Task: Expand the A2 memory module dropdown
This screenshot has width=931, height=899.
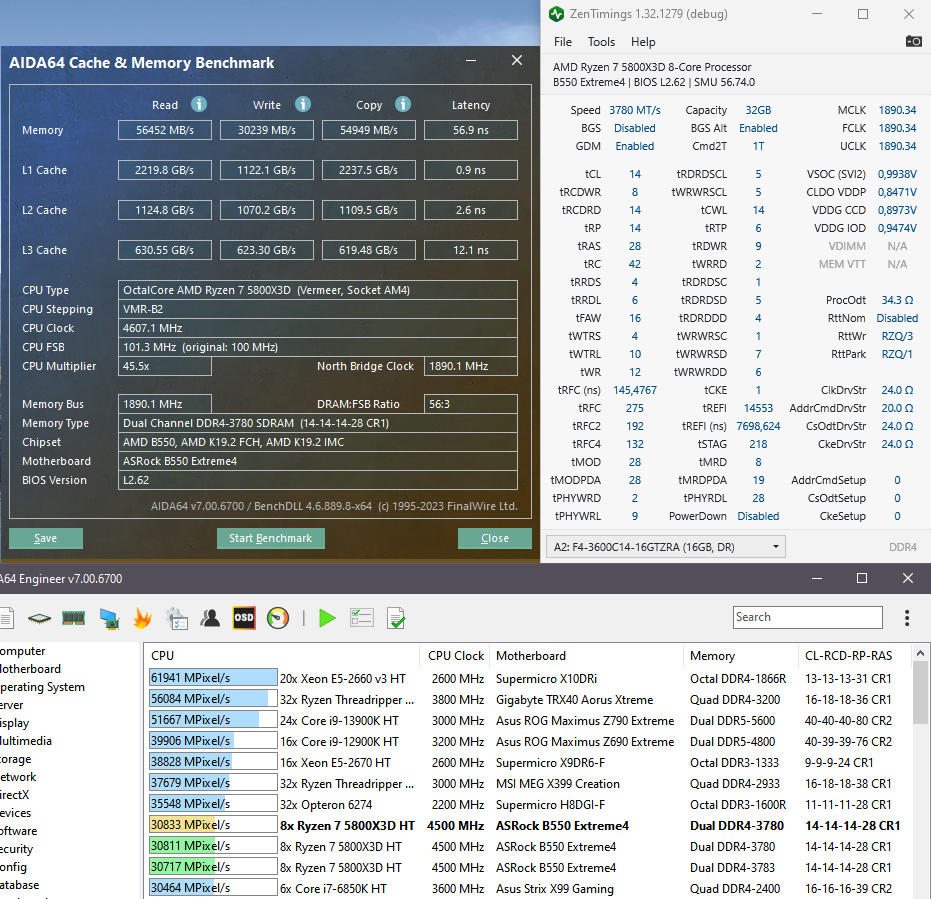Action: point(666,547)
